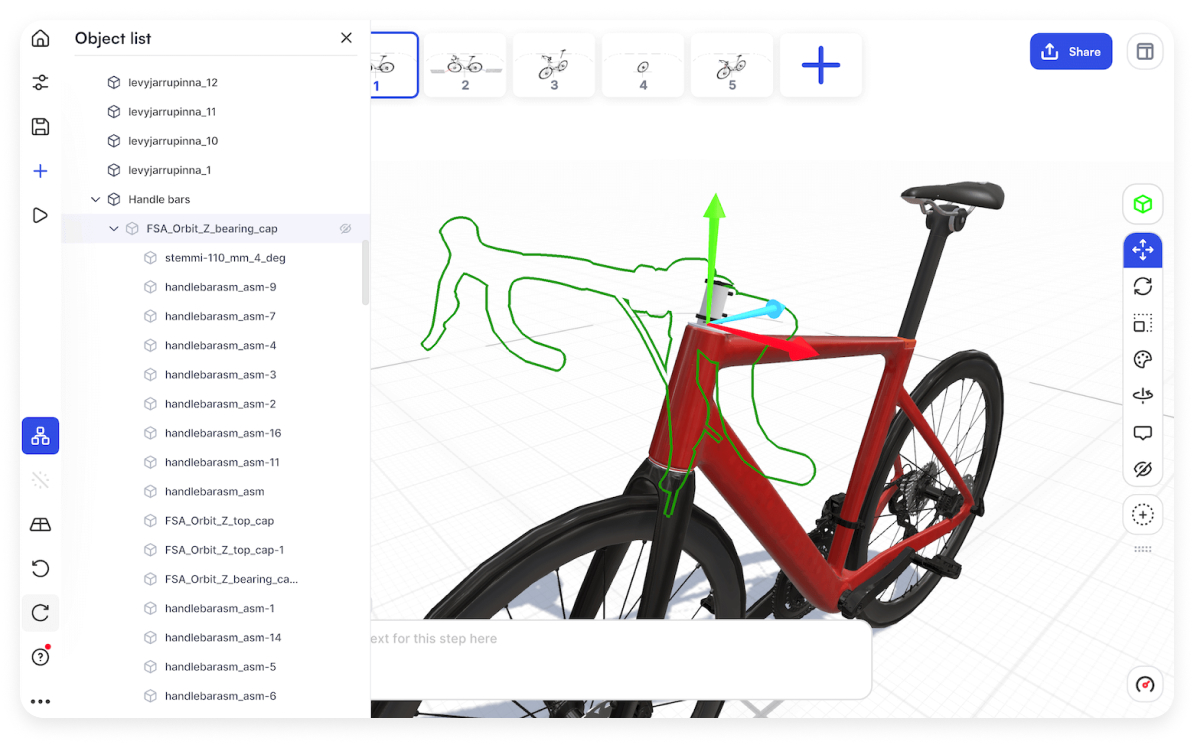Screen dimensions: 1194x745
Task: Close the Object list panel
Action: [346, 38]
